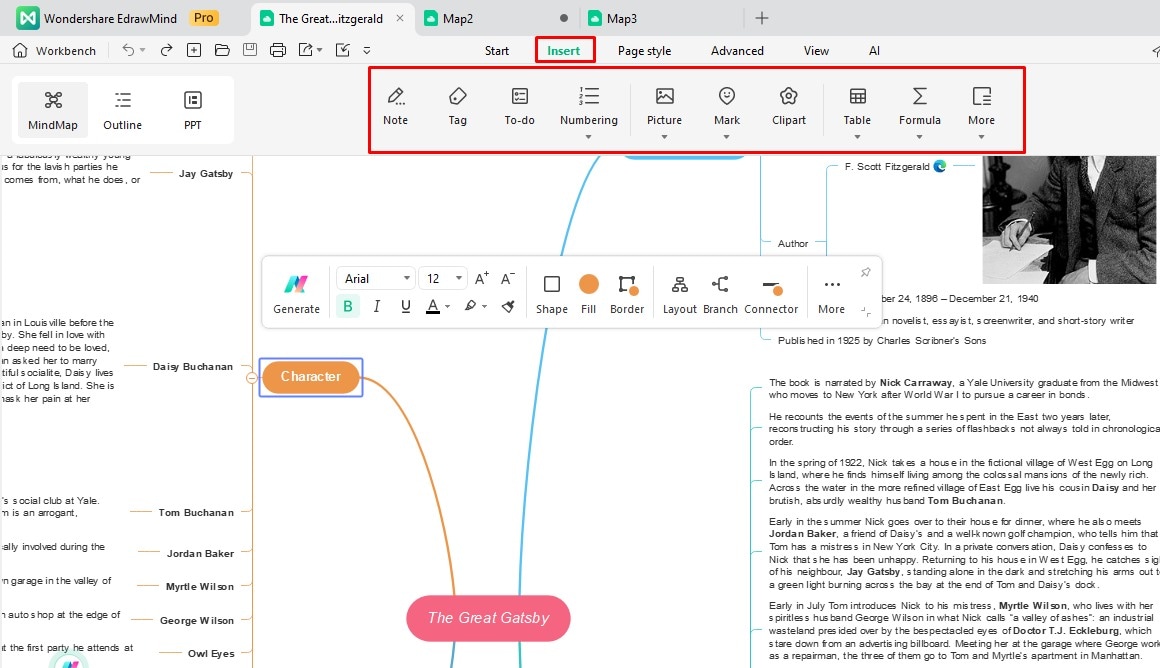This screenshot has width=1160, height=668.
Task: Select The Great Gatsby central topic
Action: 488,618
